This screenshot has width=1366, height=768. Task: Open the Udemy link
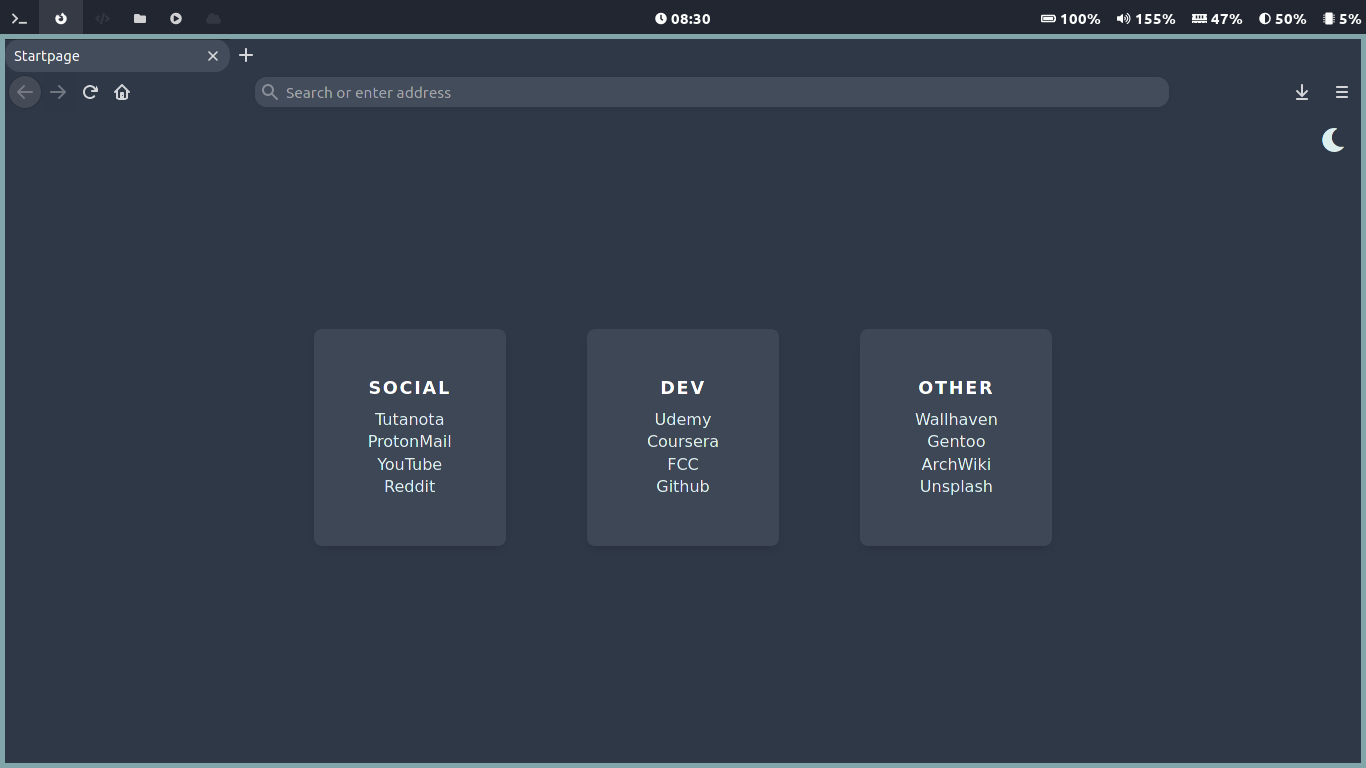tap(683, 419)
